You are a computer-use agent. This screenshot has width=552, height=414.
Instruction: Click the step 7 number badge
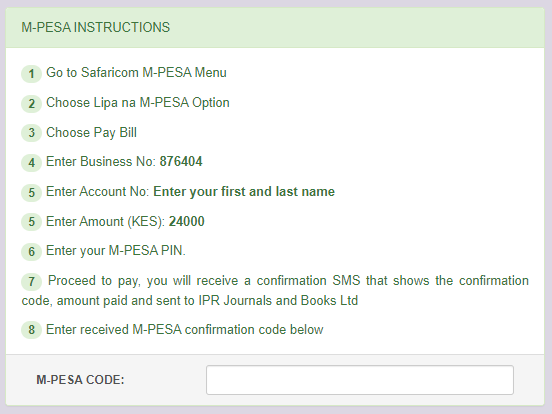(x=31, y=282)
